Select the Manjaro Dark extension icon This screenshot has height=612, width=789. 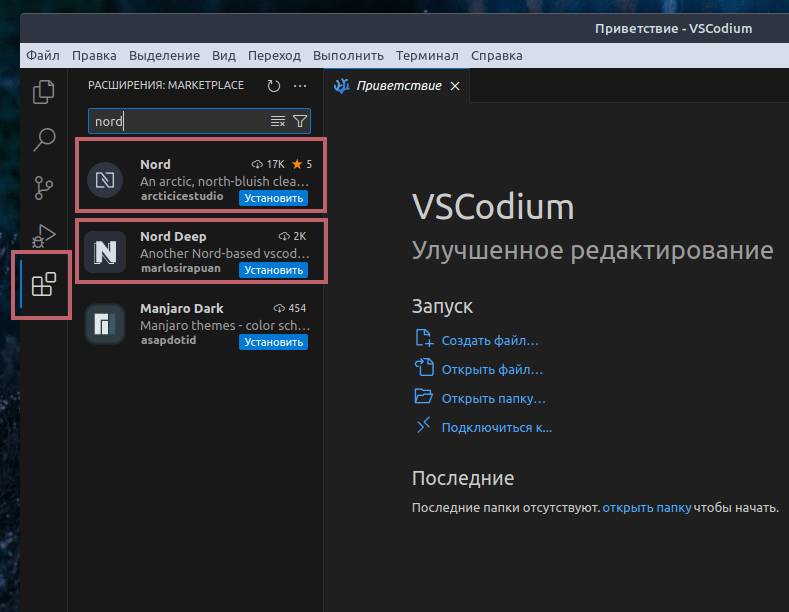[105, 324]
